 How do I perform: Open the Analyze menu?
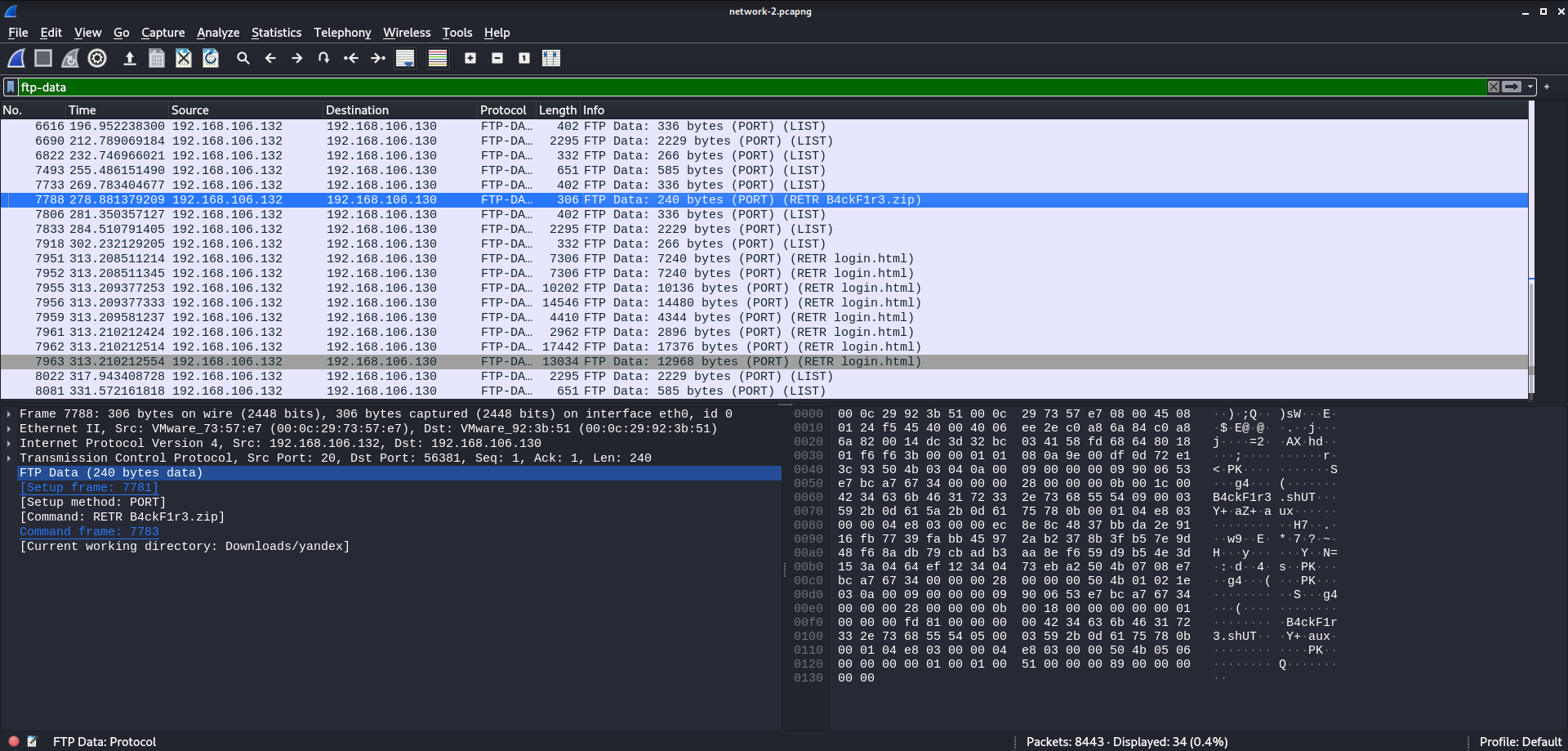pos(218,33)
